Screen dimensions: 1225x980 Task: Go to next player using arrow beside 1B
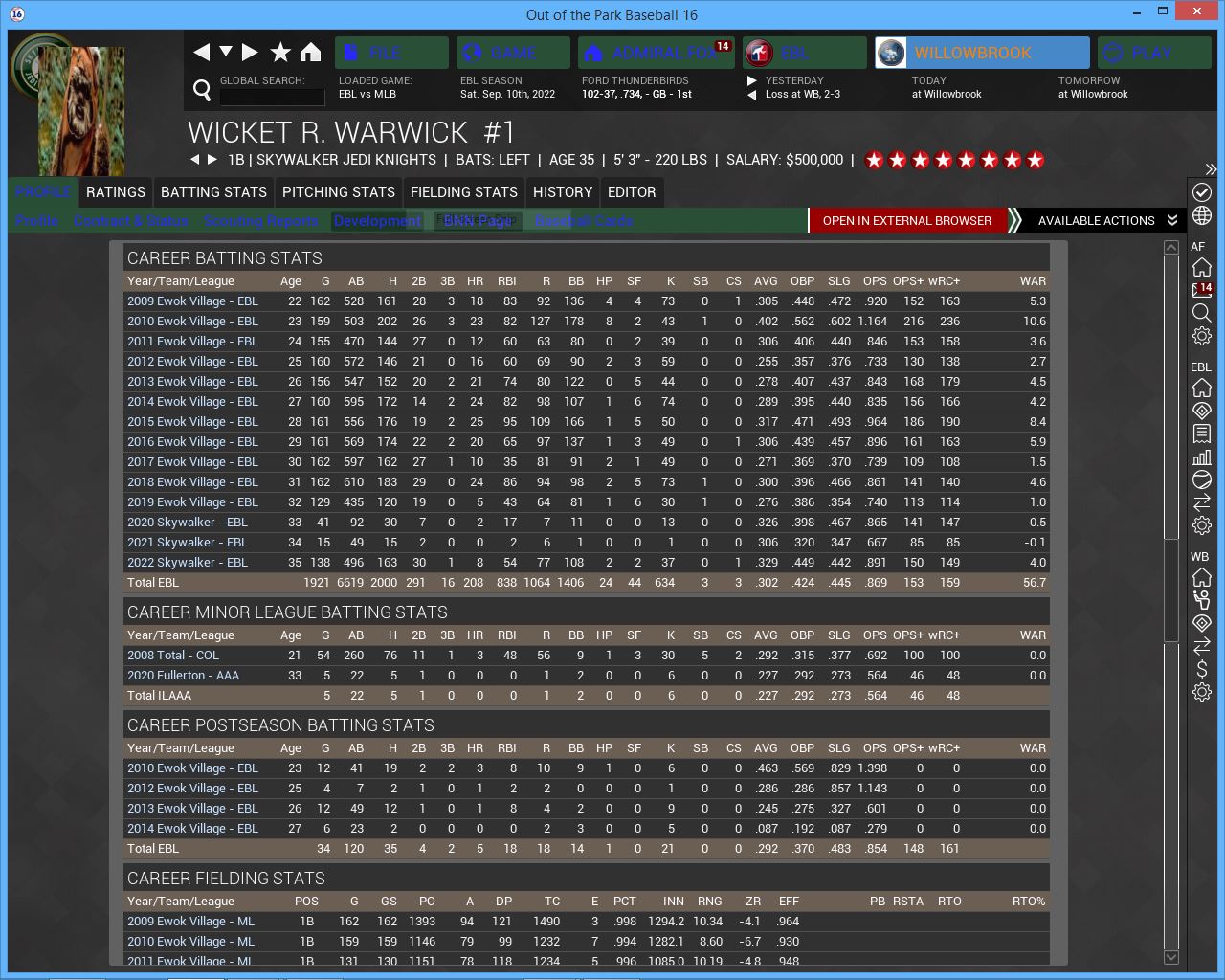[x=212, y=160]
